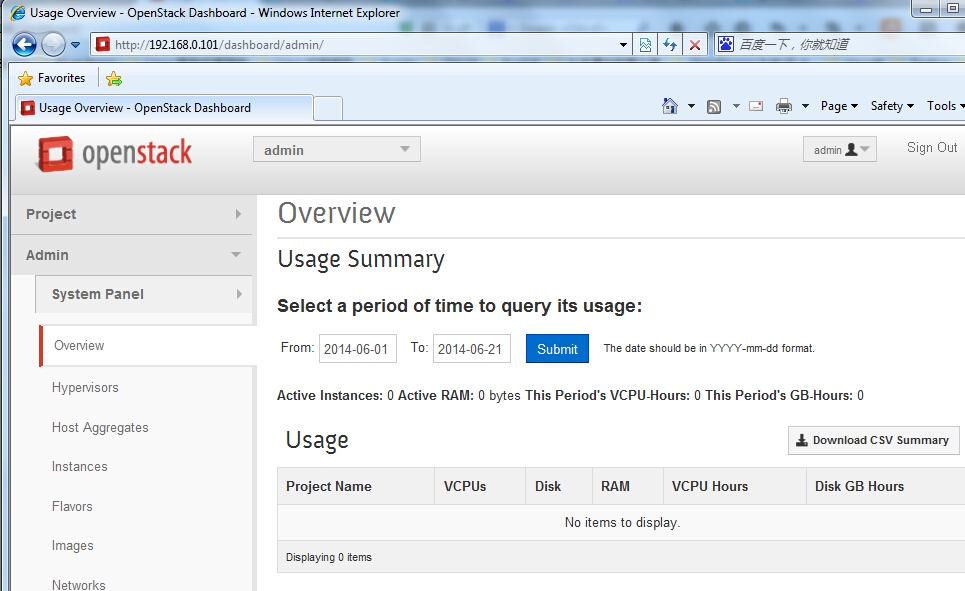The width and height of the screenshot is (965, 591).
Task: Open the Favorites star button
Action: [x=52, y=78]
